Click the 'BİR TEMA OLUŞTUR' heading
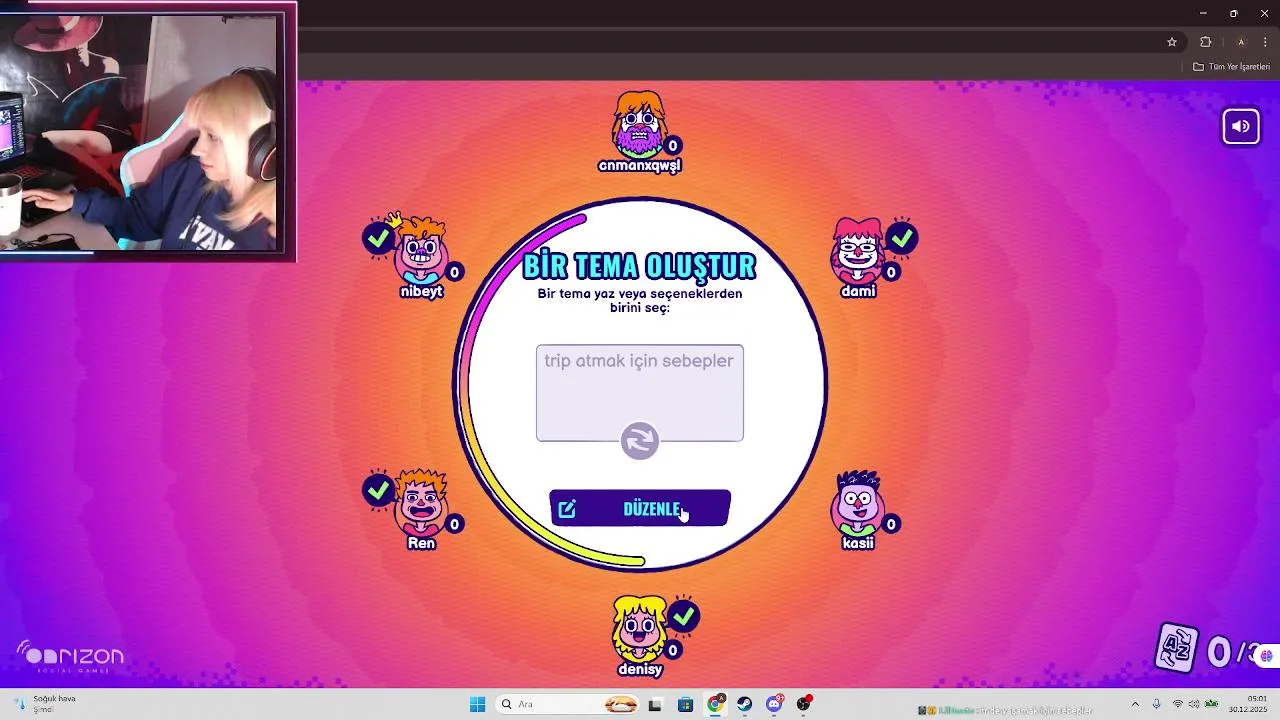This screenshot has height=720, width=1280. 640,266
